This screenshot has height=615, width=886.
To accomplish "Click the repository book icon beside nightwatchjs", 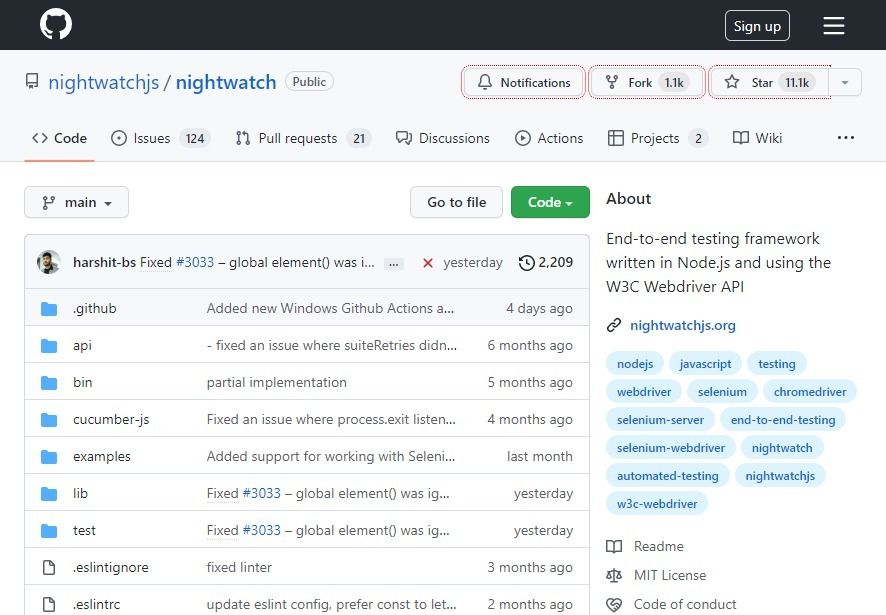I will (x=32, y=82).
